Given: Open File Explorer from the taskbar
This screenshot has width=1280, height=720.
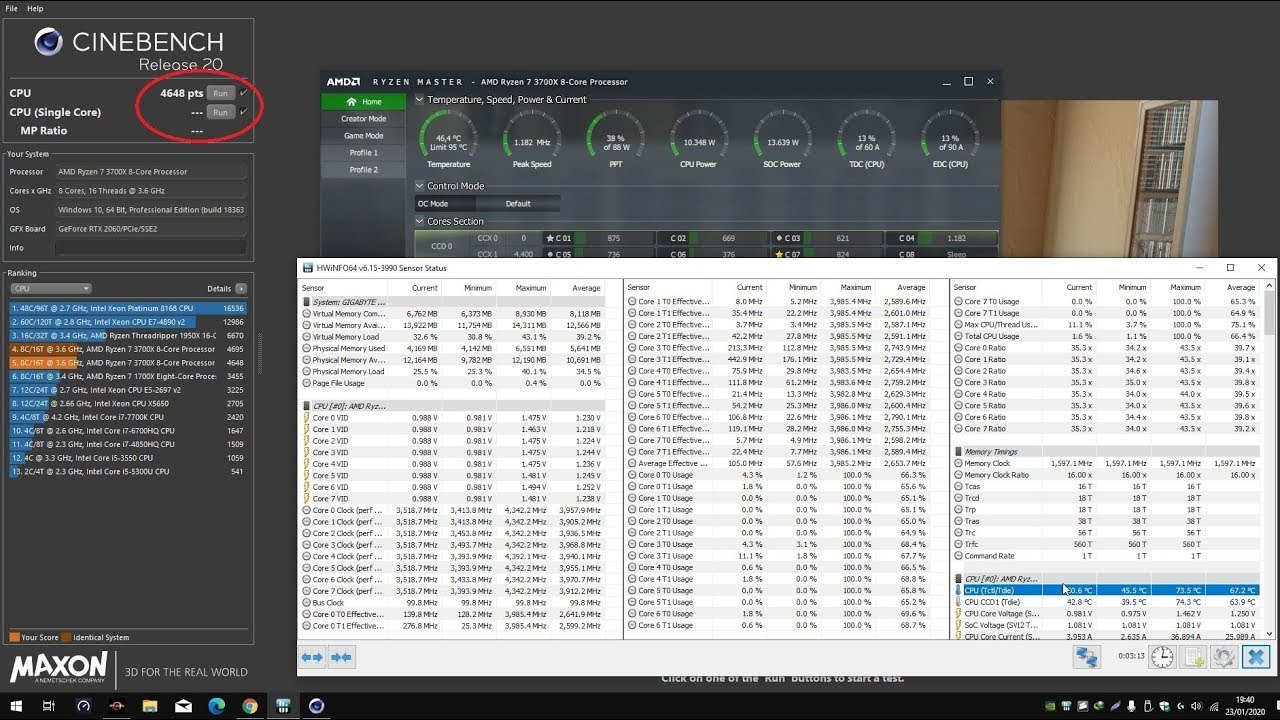Looking at the screenshot, I should [149, 706].
